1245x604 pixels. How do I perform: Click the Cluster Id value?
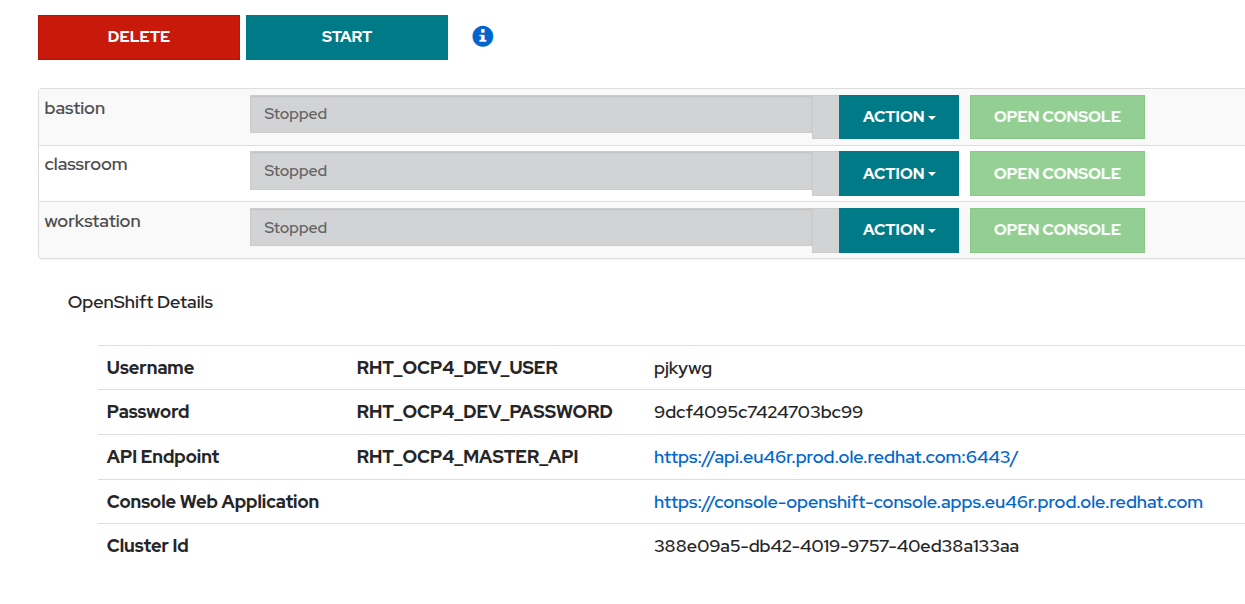[x=836, y=546]
